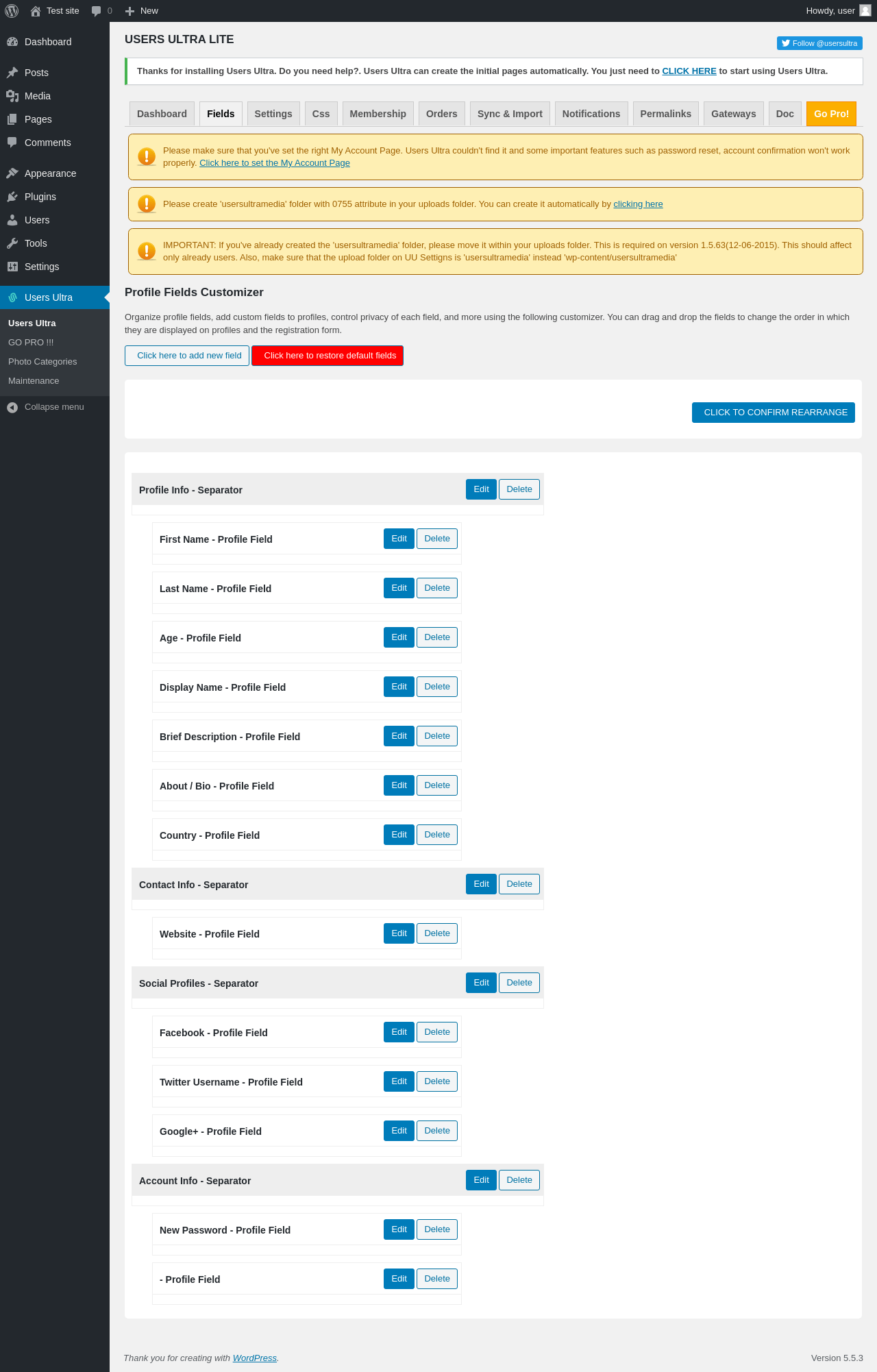Click the Settings sliders icon
Viewport: 877px width, 1372px height.
click(12, 267)
